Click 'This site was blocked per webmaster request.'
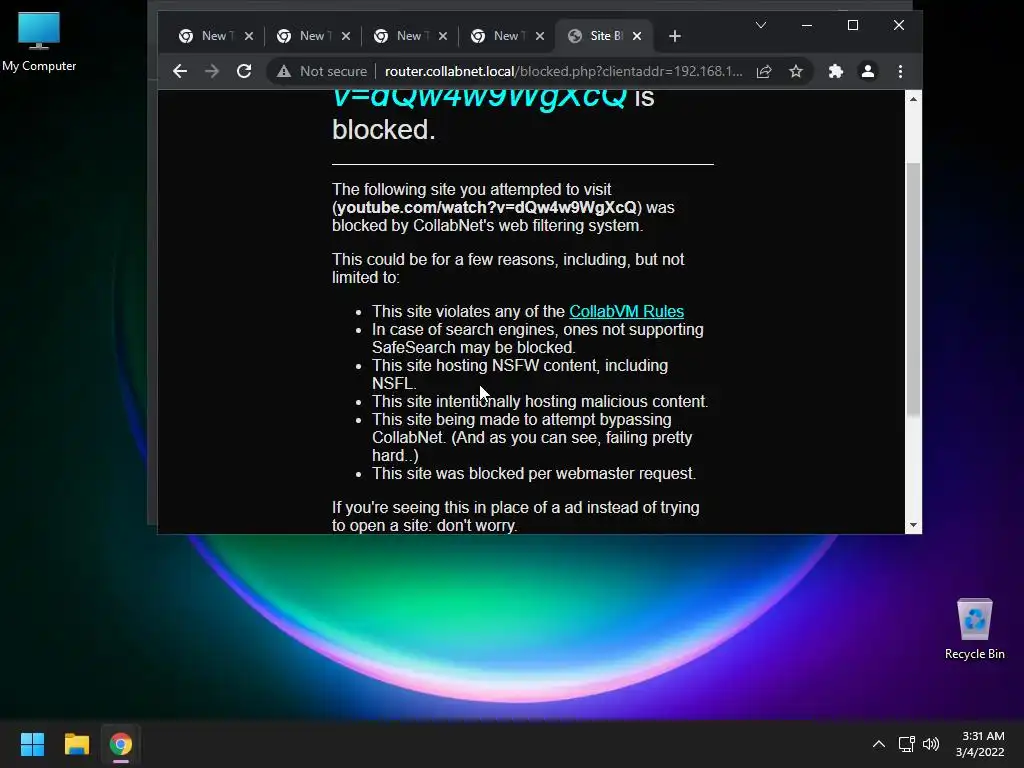 click(534, 473)
